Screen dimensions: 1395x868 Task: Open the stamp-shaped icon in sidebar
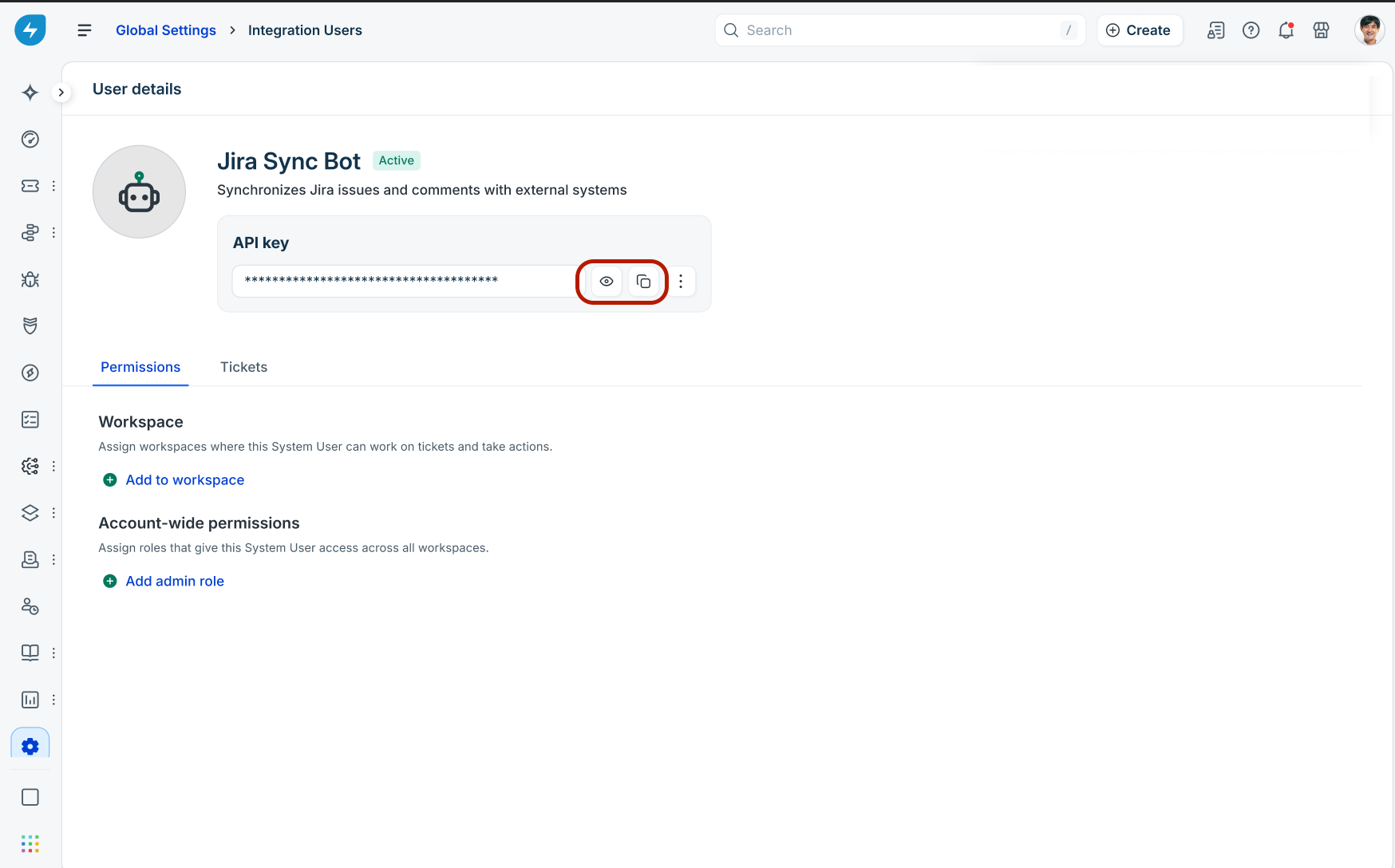point(30,559)
